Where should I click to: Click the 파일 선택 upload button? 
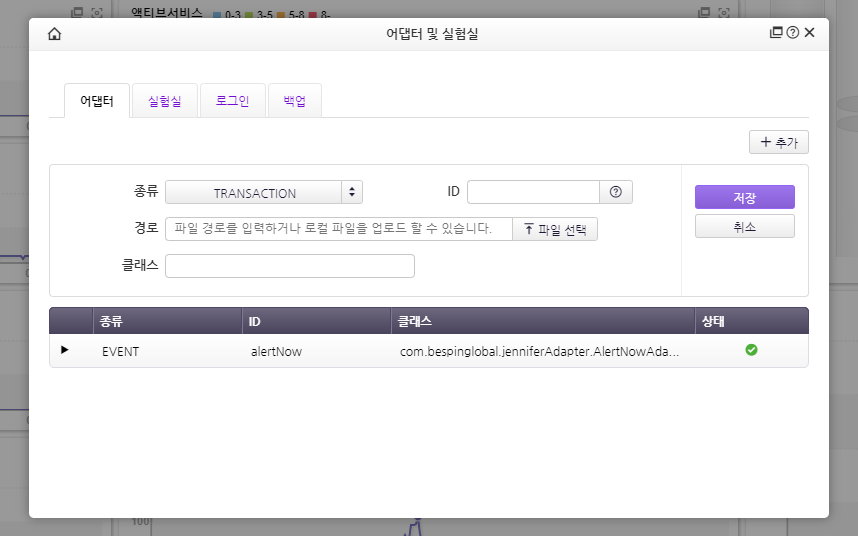click(555, 229)
